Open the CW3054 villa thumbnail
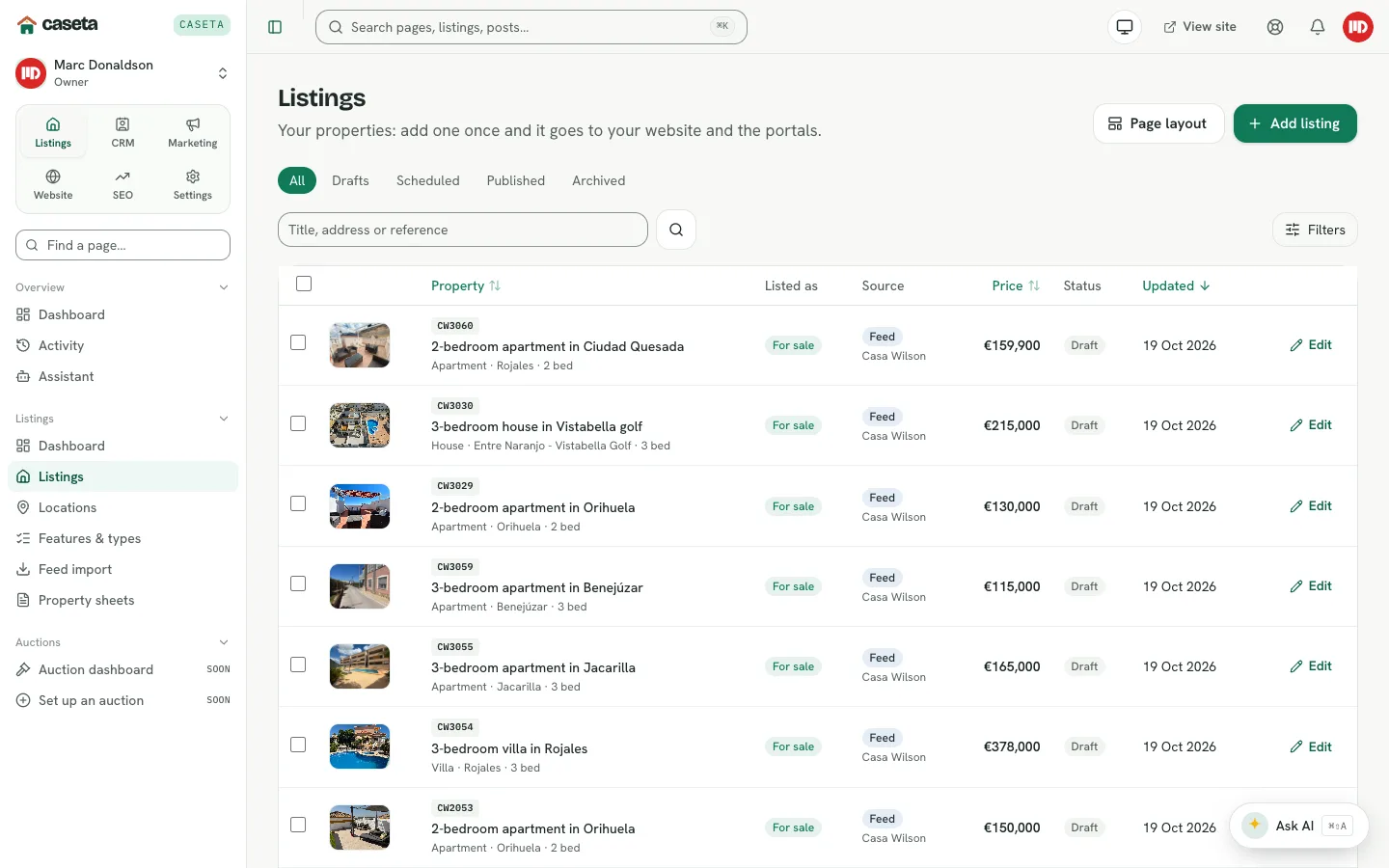 (x=360, y=746)
